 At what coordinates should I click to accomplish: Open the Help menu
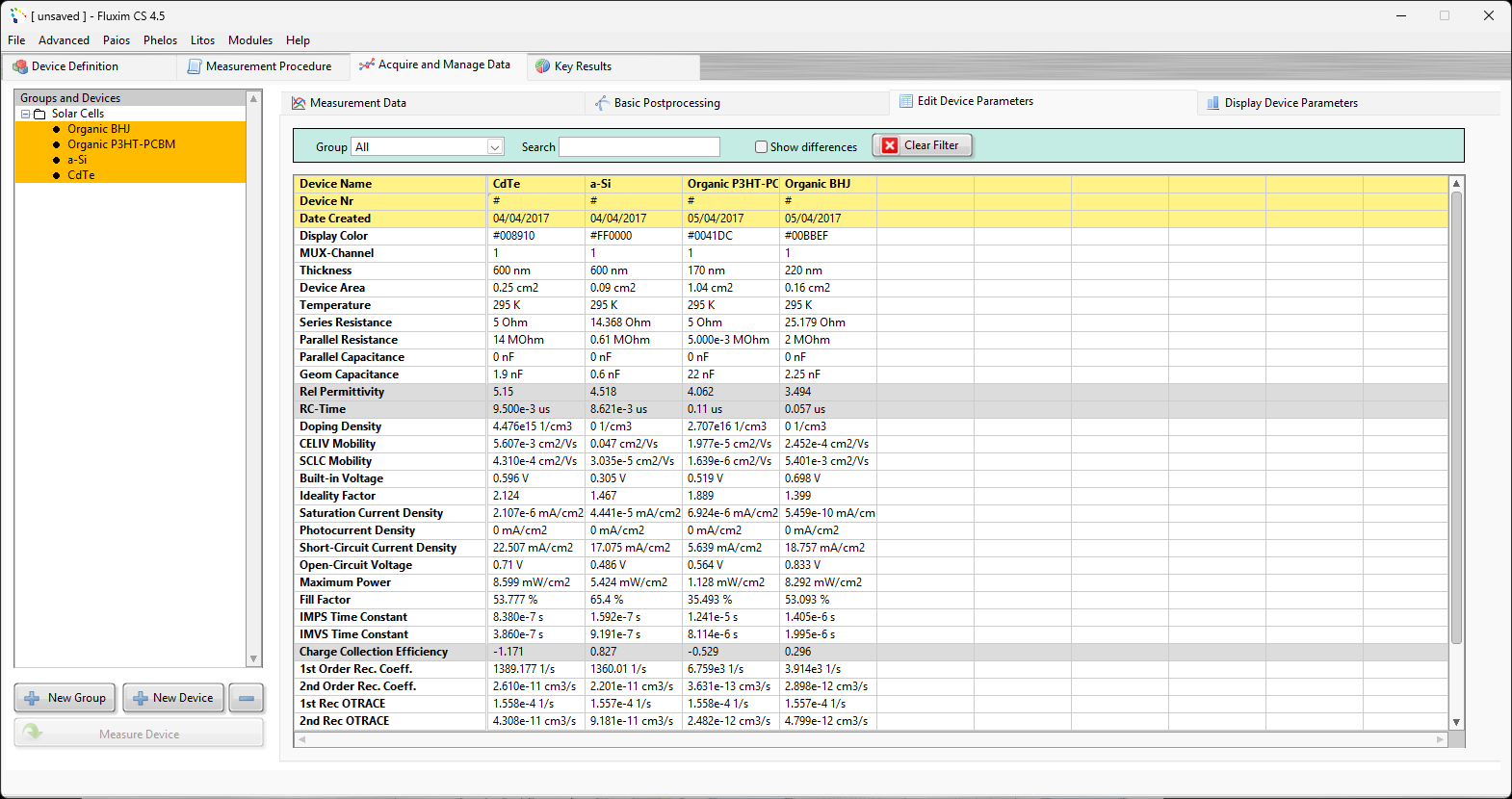coord(298,40)
